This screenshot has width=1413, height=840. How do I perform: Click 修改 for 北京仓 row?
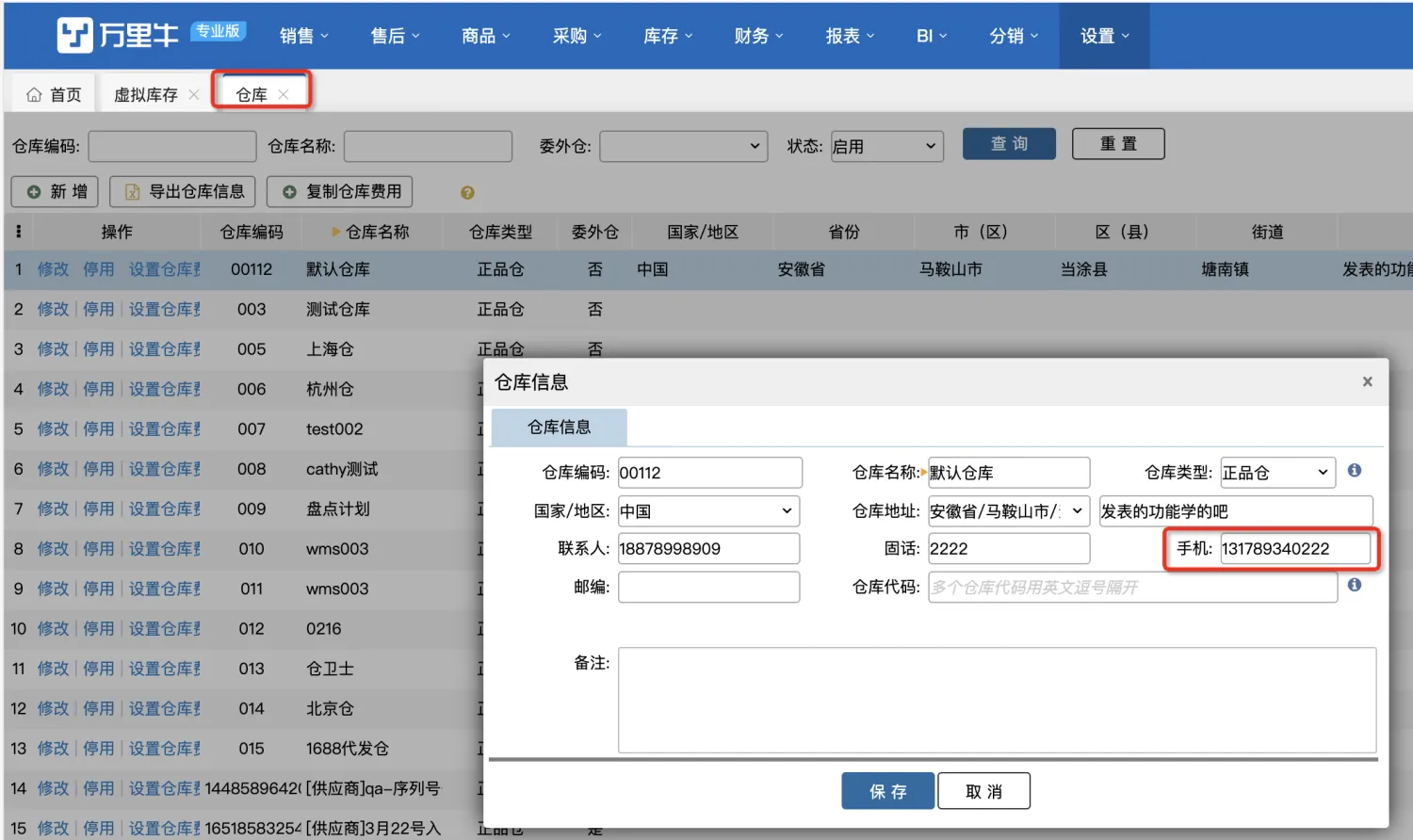(x=53, y=708)
